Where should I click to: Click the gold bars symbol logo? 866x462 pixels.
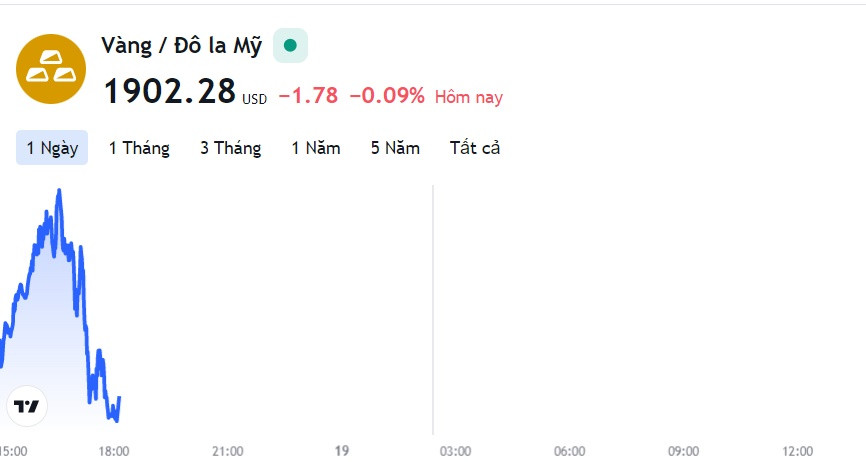pyautogui.click(x=51, y=68)
